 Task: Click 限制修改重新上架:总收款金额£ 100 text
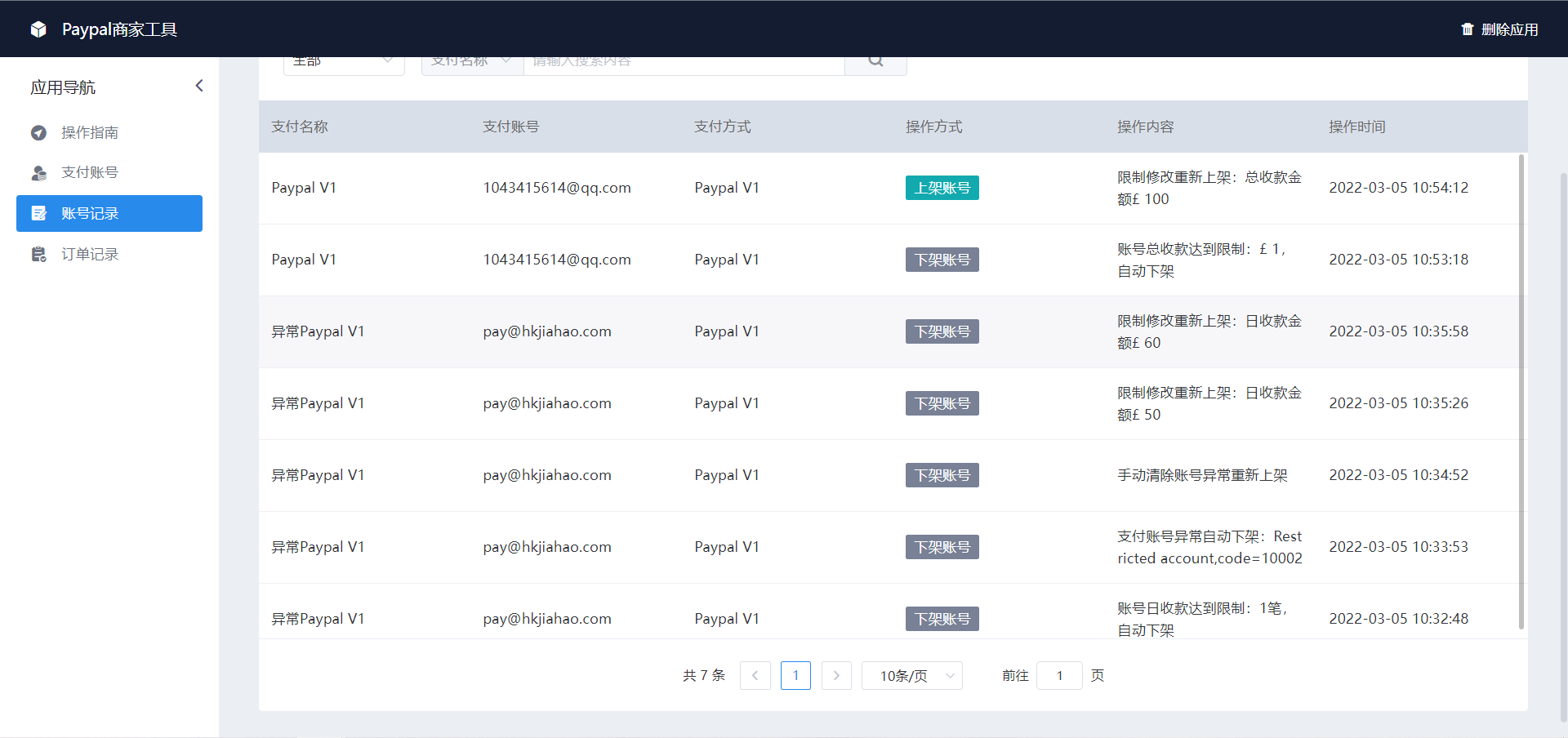1209,188
